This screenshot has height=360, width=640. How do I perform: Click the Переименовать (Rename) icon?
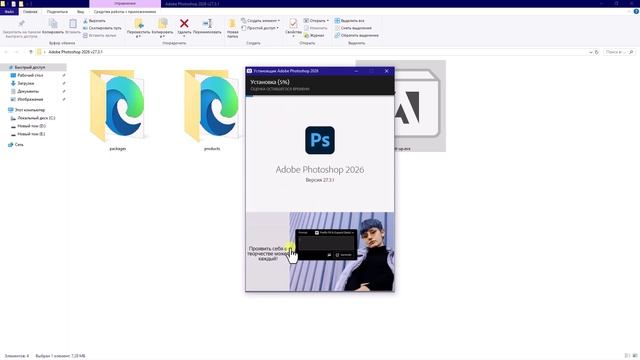click(207, 23)
